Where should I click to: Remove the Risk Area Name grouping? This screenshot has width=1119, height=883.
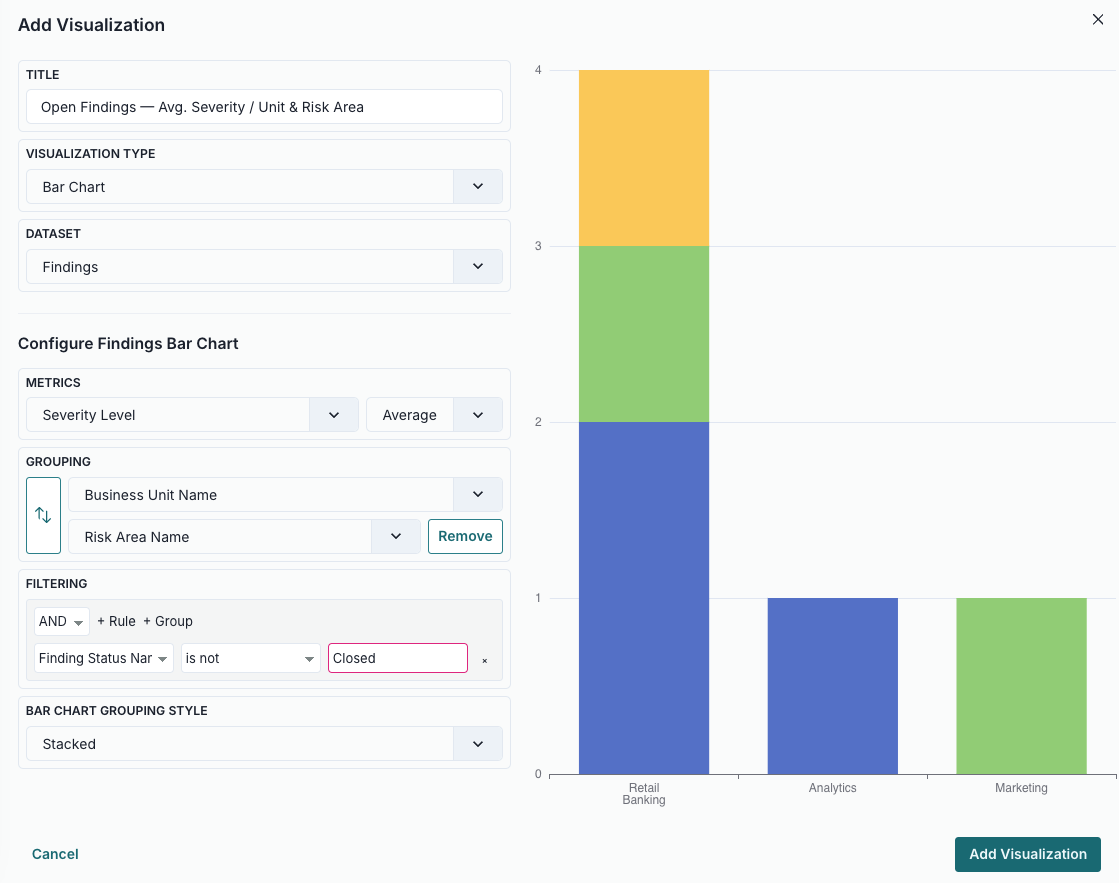point(465,536)
